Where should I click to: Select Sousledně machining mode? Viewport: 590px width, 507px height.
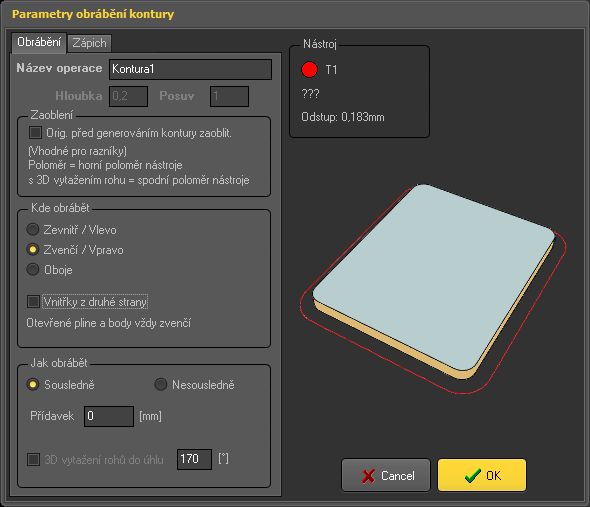[x=33, y=384]
